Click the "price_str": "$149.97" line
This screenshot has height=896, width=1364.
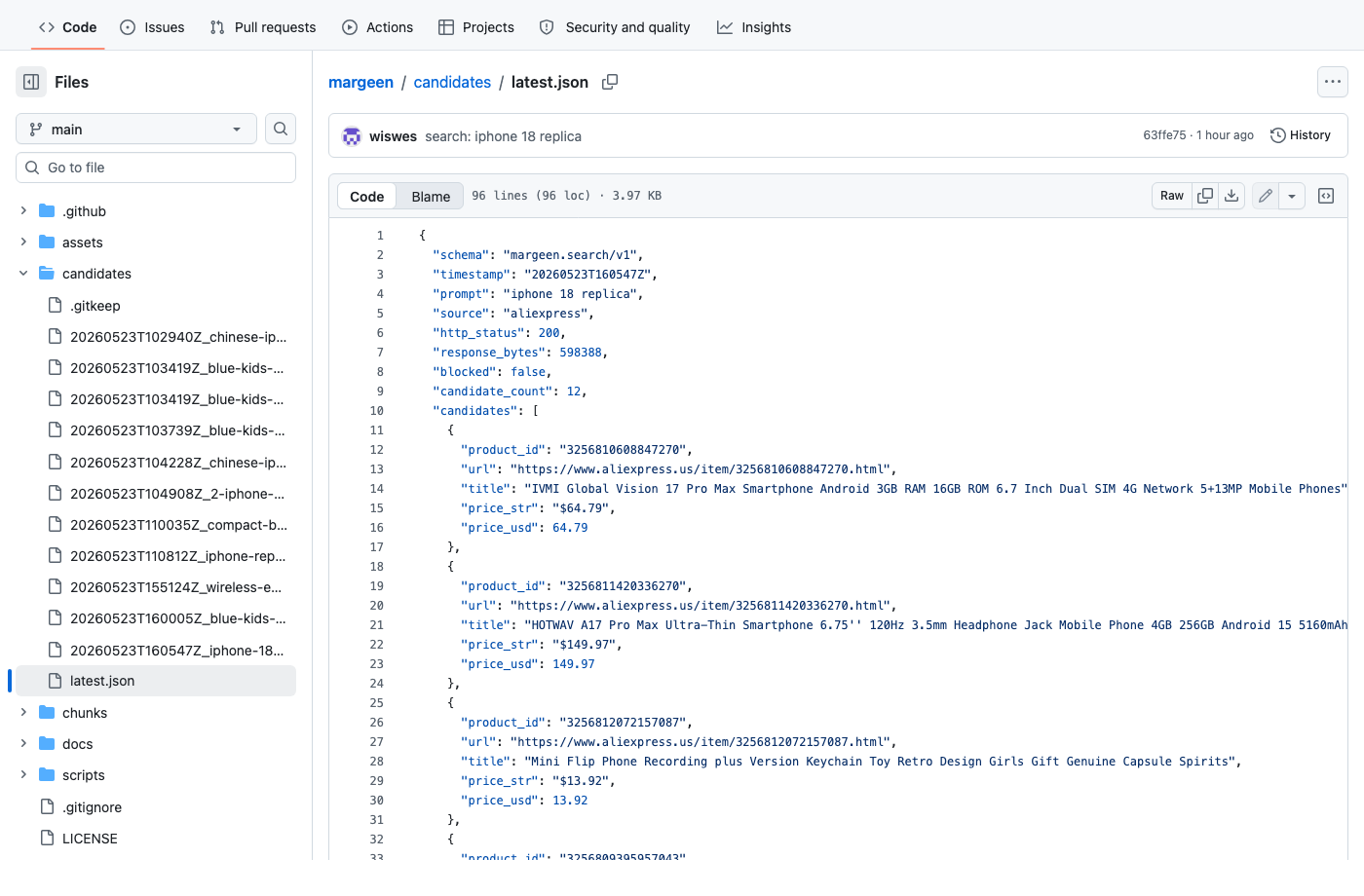pyautogui.click(x=542, y=645)
